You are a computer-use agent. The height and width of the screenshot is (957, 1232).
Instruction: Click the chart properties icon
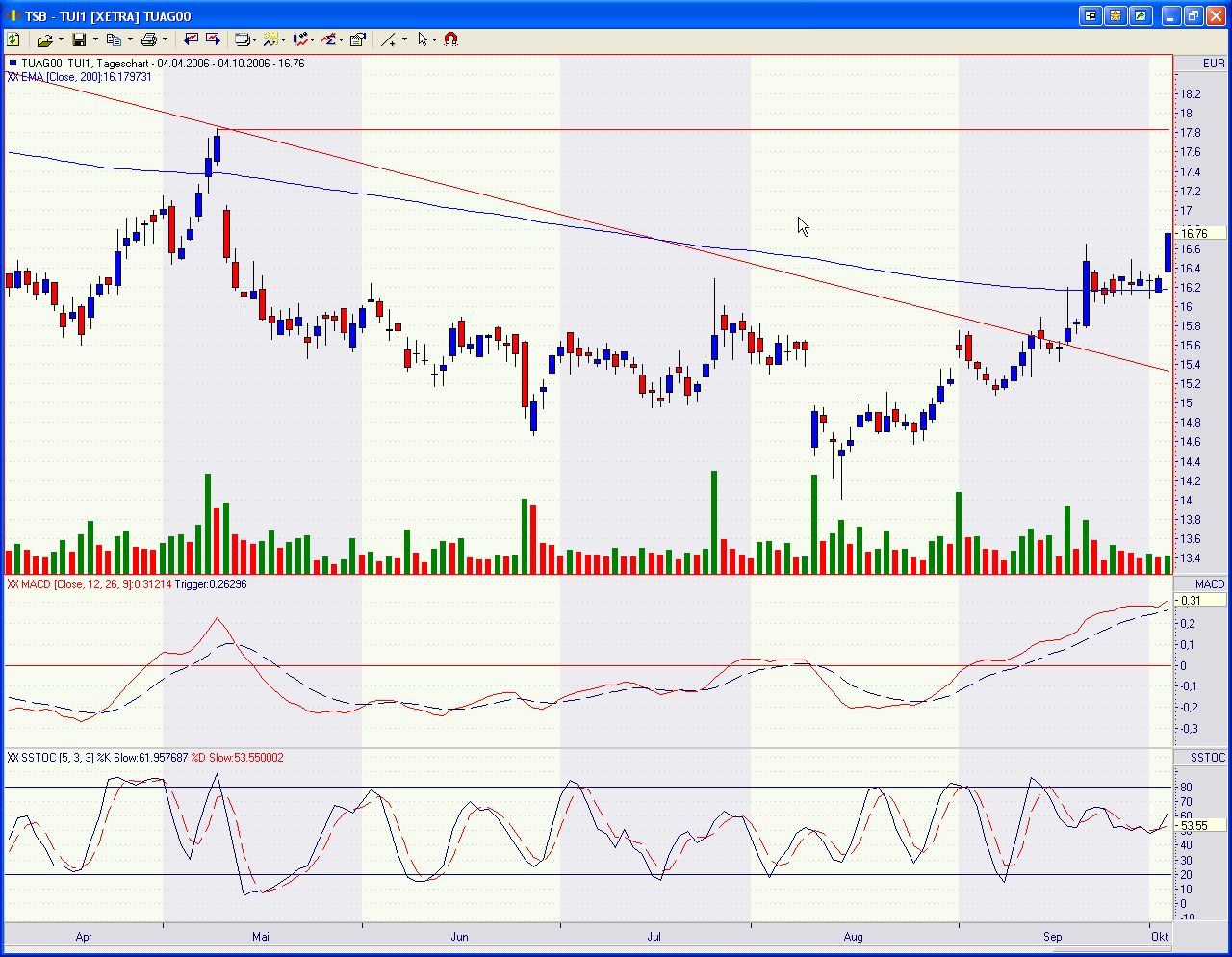pos(358,39)
